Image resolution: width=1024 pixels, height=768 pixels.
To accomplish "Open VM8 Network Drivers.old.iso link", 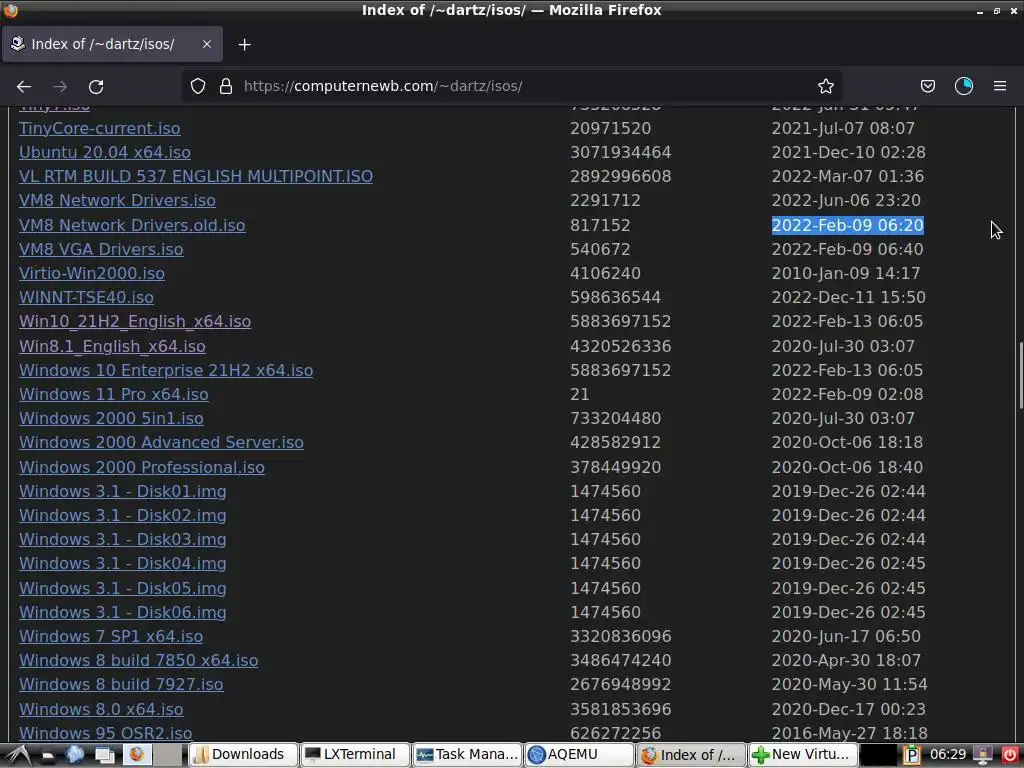I will 132,225.
